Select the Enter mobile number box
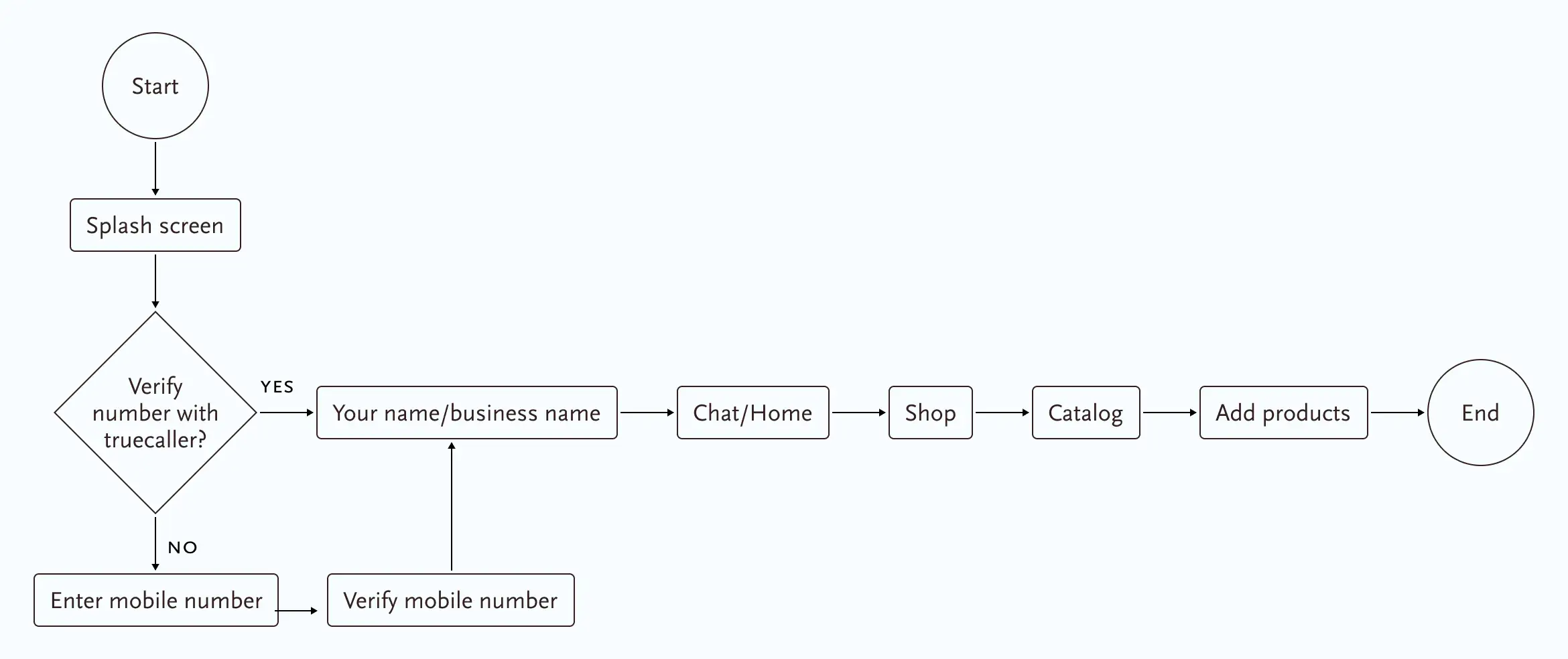1568x659 pixels. tap(156, 600)
